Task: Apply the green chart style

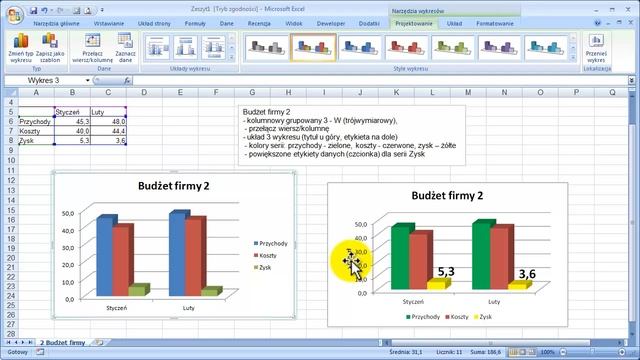Action: 453,48
